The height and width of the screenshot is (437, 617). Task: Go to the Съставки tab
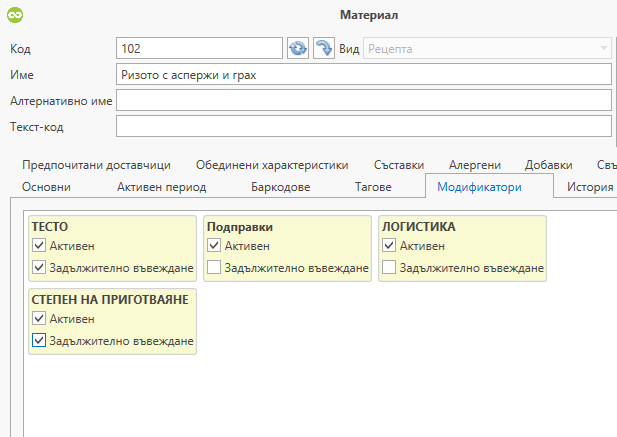399,165
